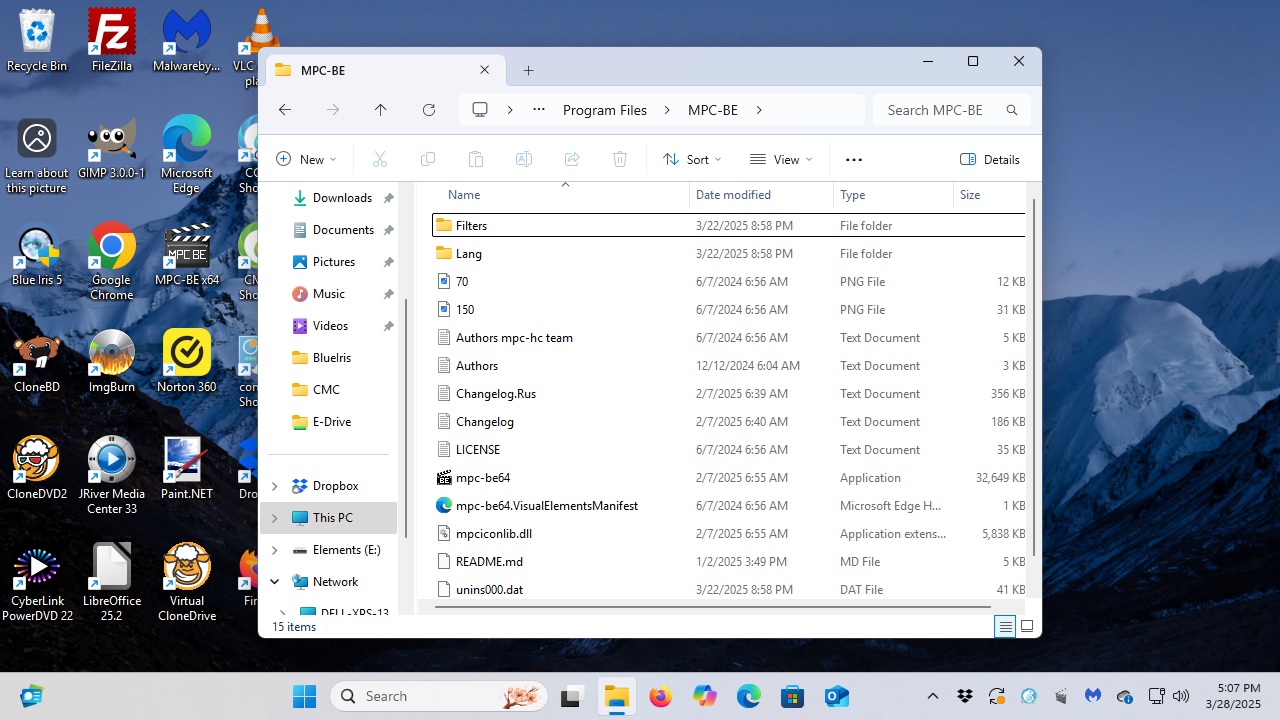Open collapsed breadcrumb ellipsis in address bar
Viewport: 1280px width, 720px height.
539,110
